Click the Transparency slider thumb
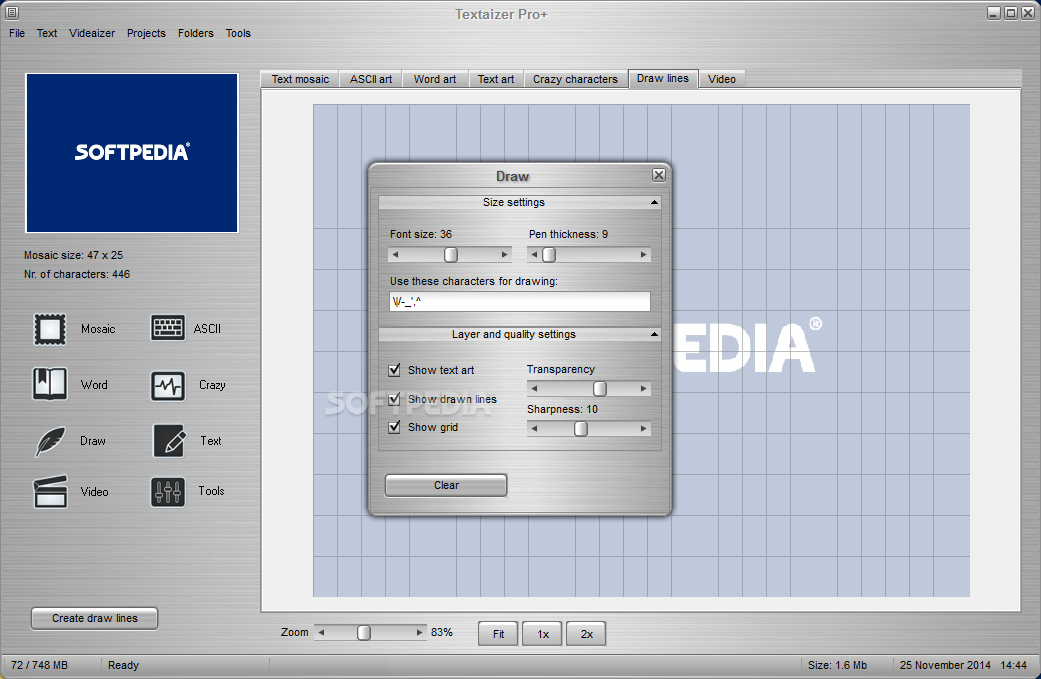Image resolution: width=1041 pixels, height=679 pixels. (x=600, y=389)
